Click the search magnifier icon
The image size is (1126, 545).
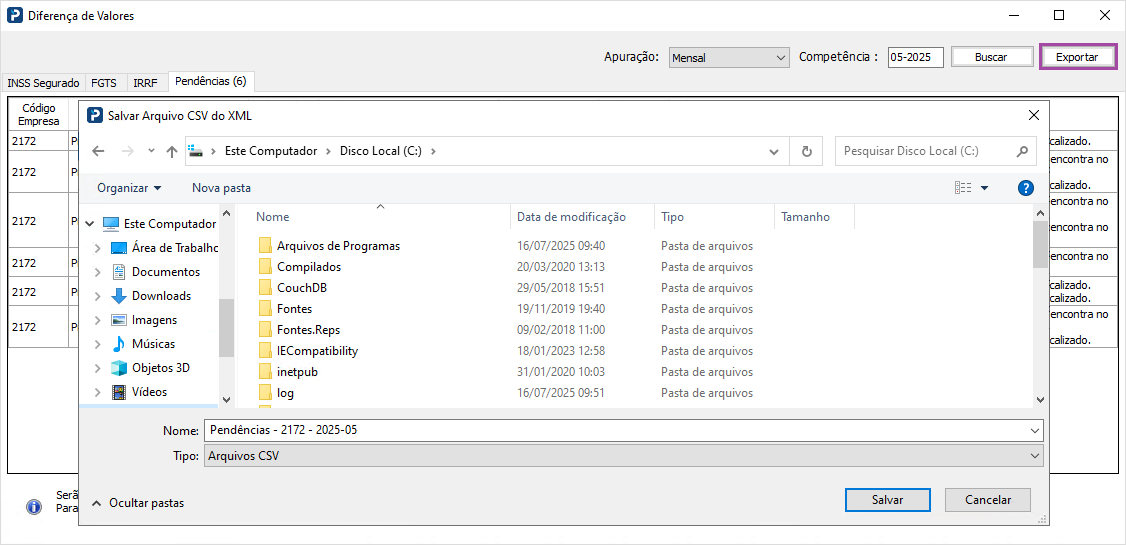[x=1022, y=152]
